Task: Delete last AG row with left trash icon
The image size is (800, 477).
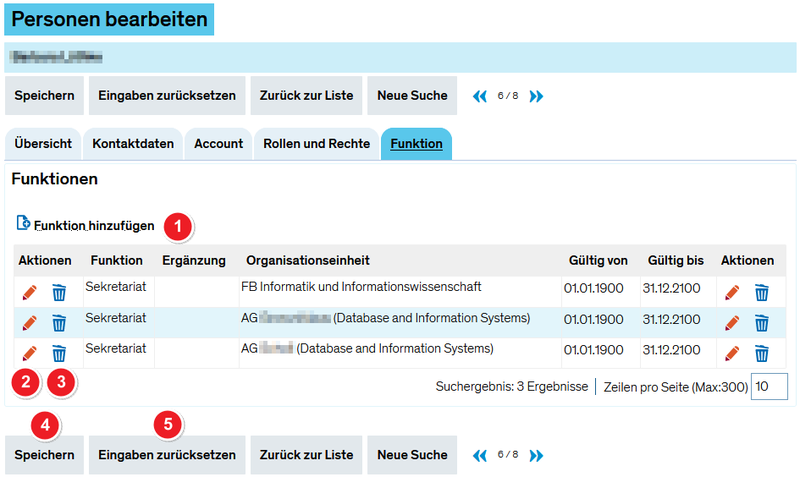Action: (x=59, y=354)
